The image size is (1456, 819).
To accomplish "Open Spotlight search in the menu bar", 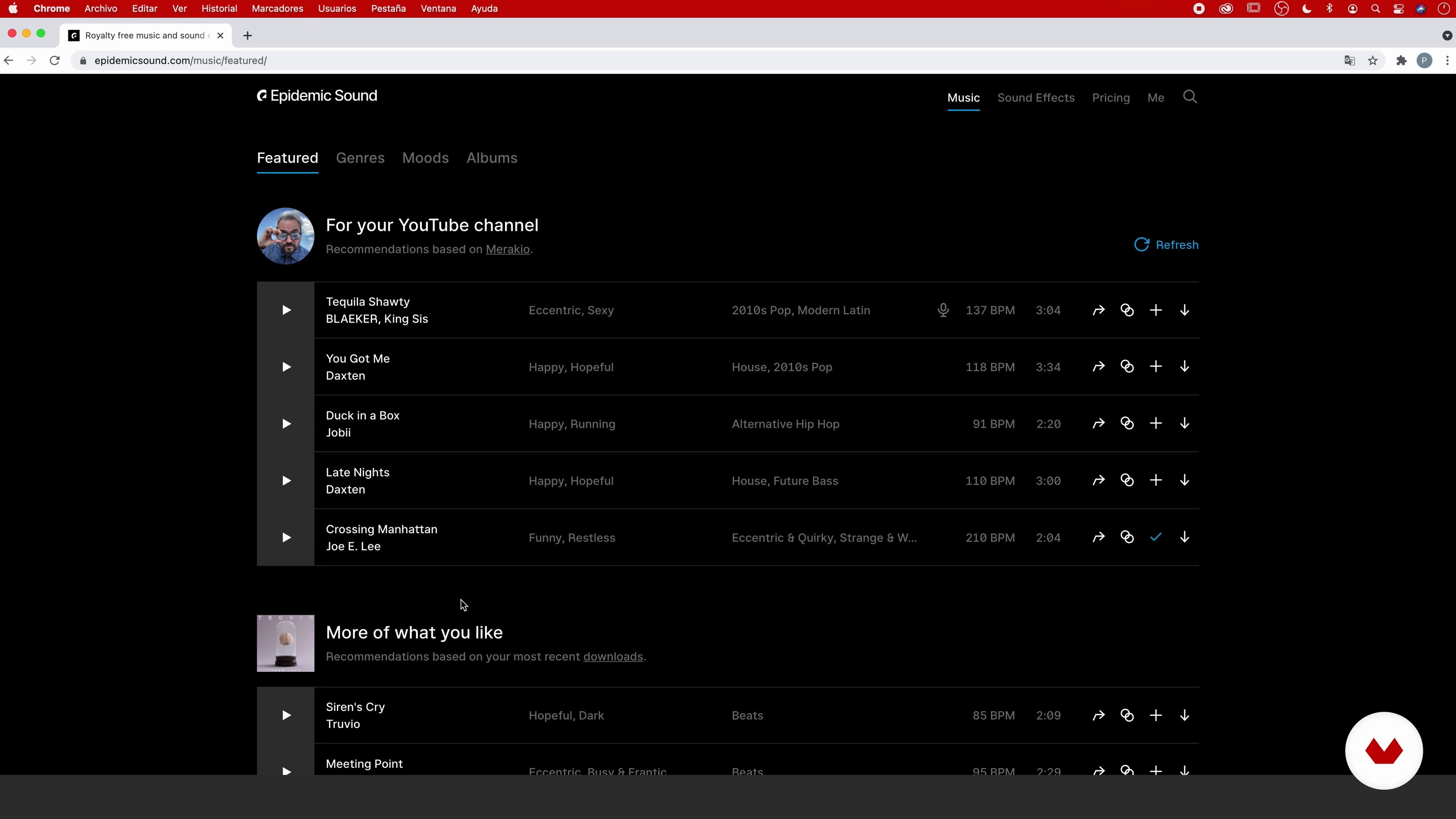I will pyautogui.click(x=1375, y=8).
